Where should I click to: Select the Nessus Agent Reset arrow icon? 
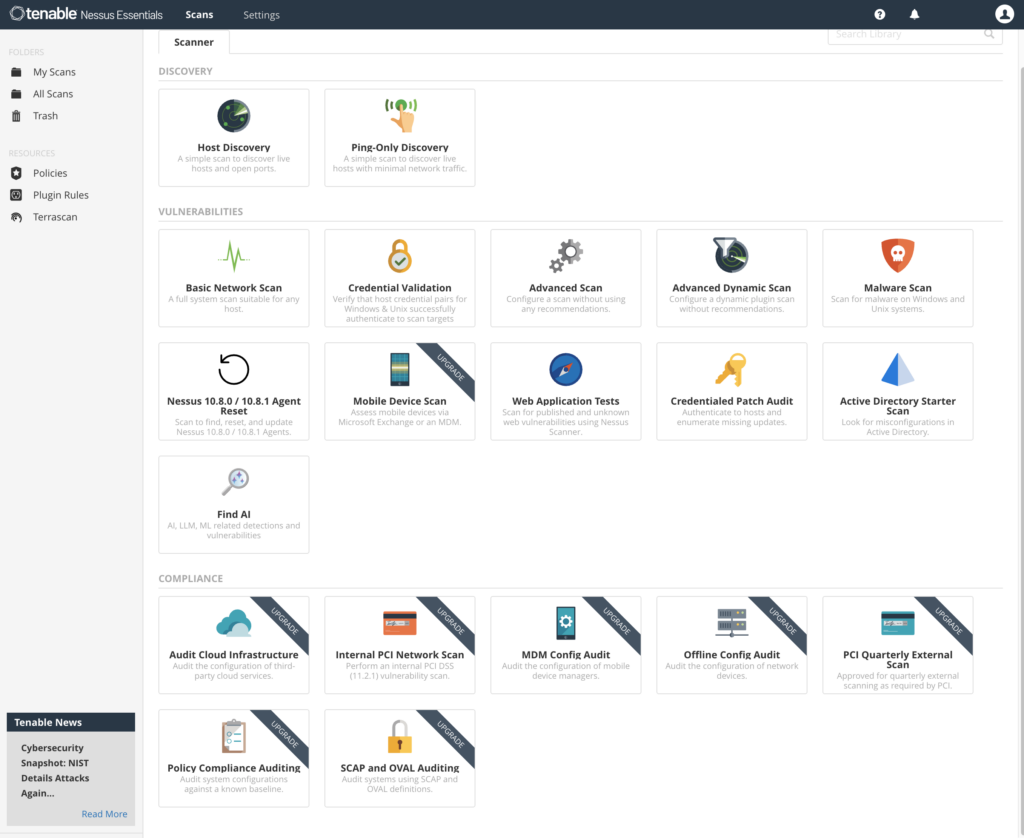pos(234,369)
